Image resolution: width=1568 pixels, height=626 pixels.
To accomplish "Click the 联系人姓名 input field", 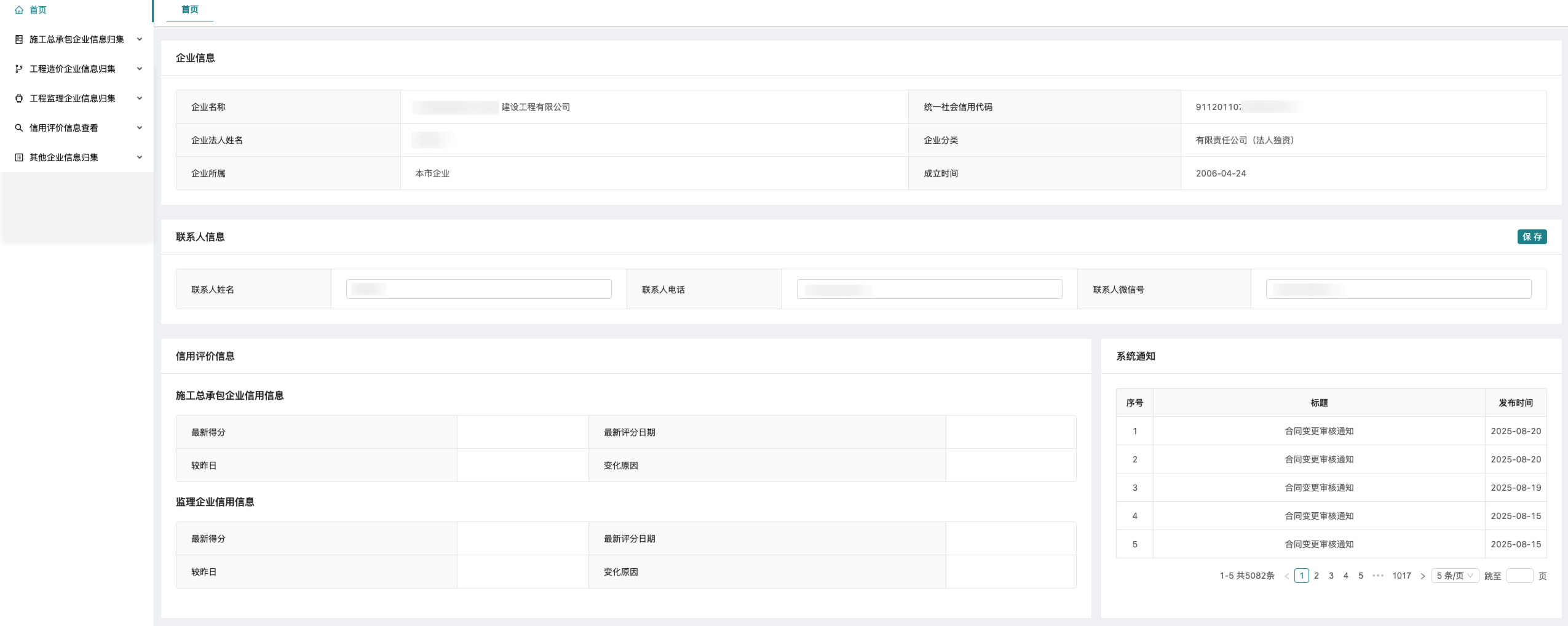I will point(478,289).
